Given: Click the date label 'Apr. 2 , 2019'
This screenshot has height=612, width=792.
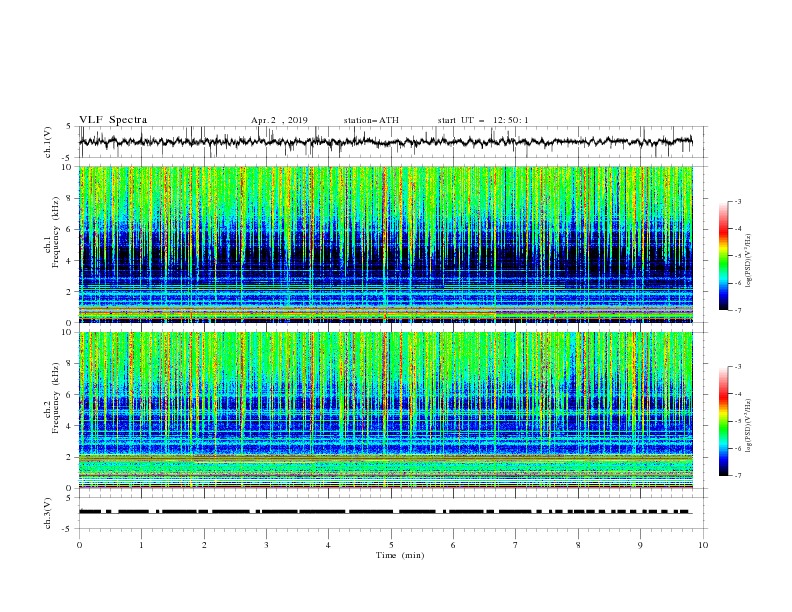Looking at the screenshot, I should click(279, 120).
